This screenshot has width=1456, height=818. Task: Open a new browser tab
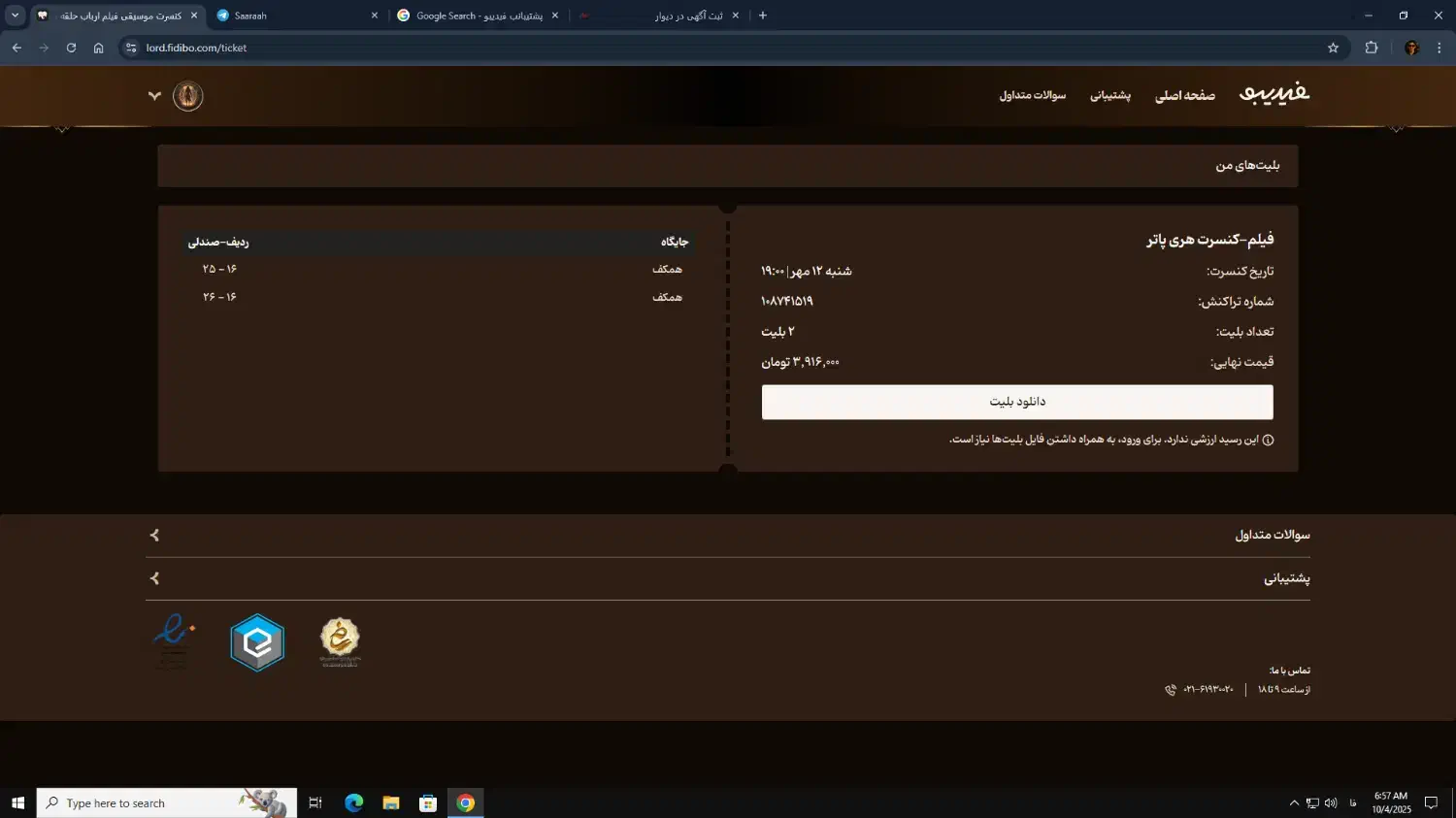(763, 16)
